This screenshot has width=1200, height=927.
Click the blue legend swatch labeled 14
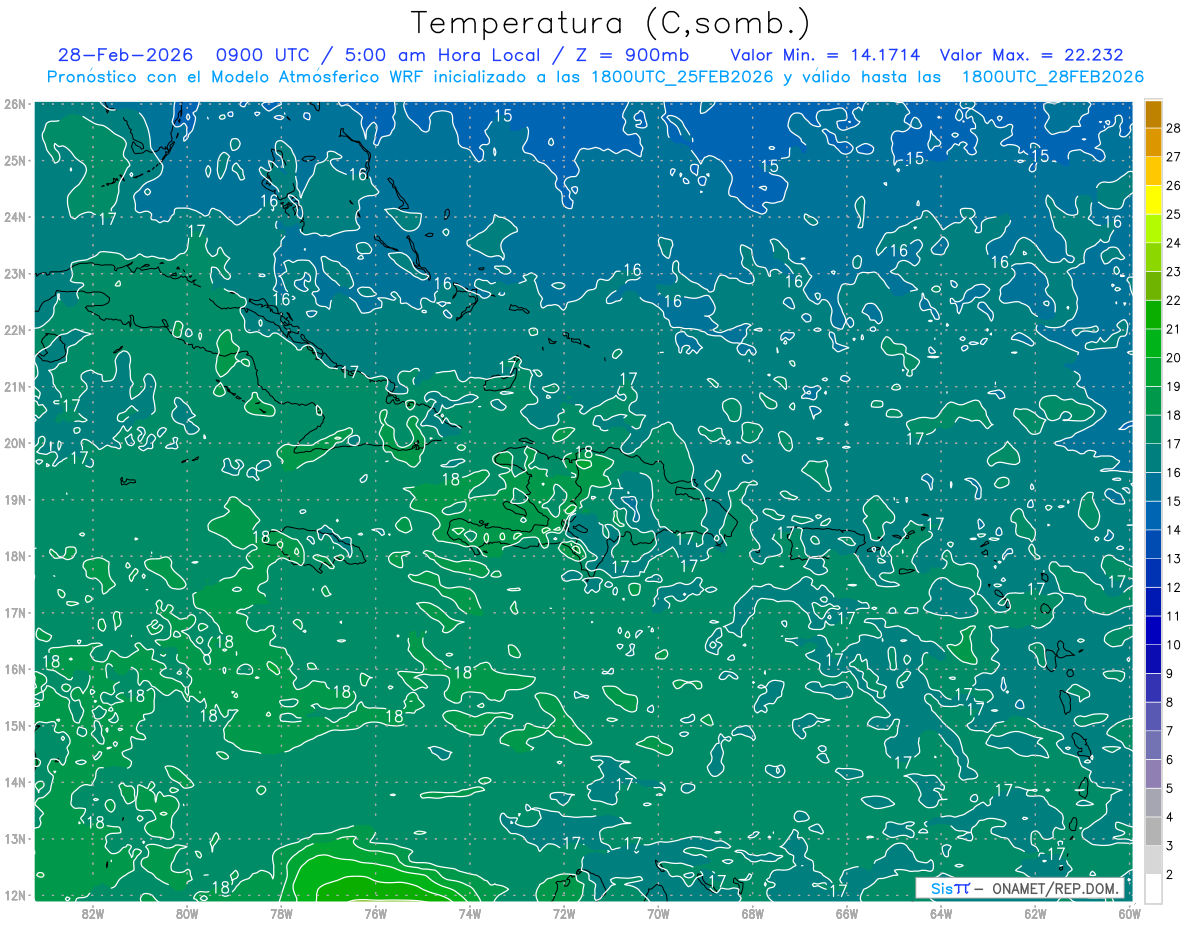coord(1153,516)
